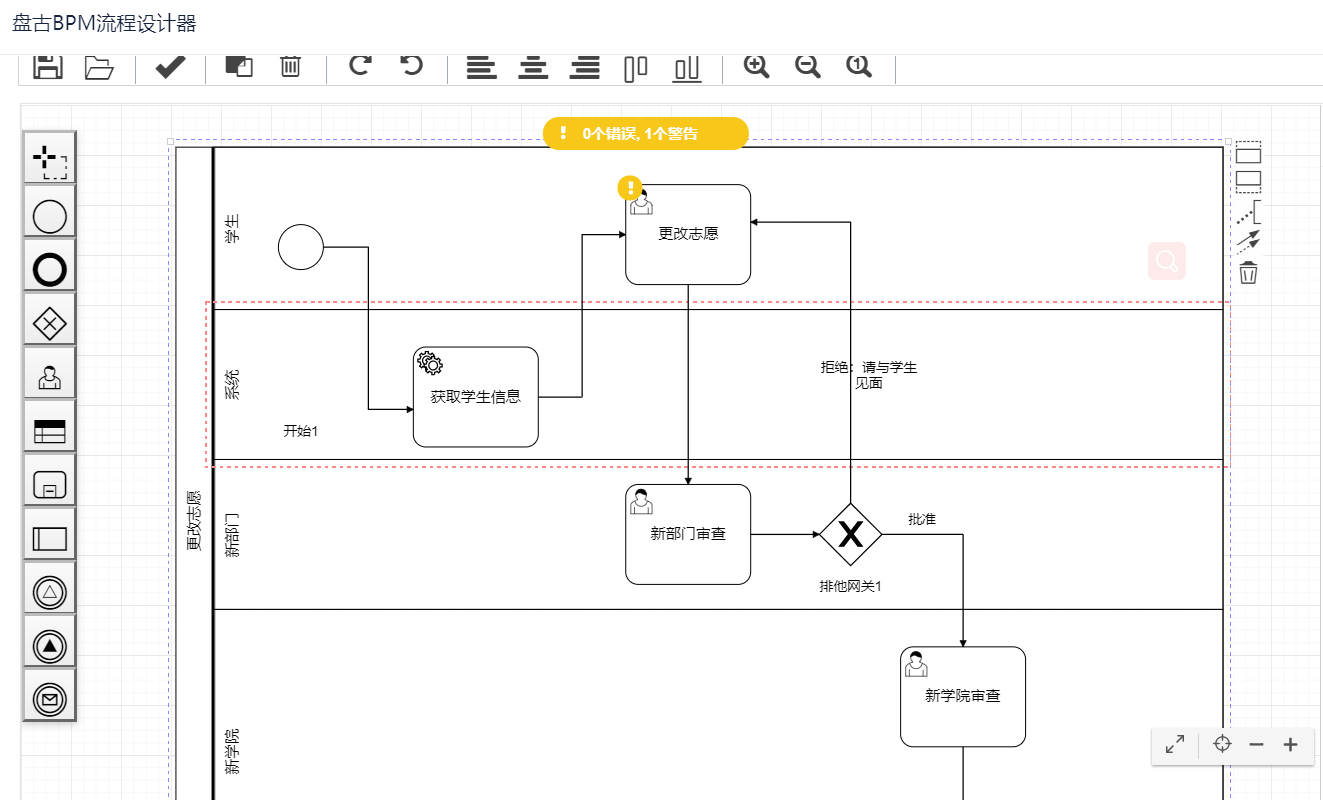Zoom in with the magnifier plus icon
The height and width of the screenshot is (803, 1323).
[x=757, y=66]
